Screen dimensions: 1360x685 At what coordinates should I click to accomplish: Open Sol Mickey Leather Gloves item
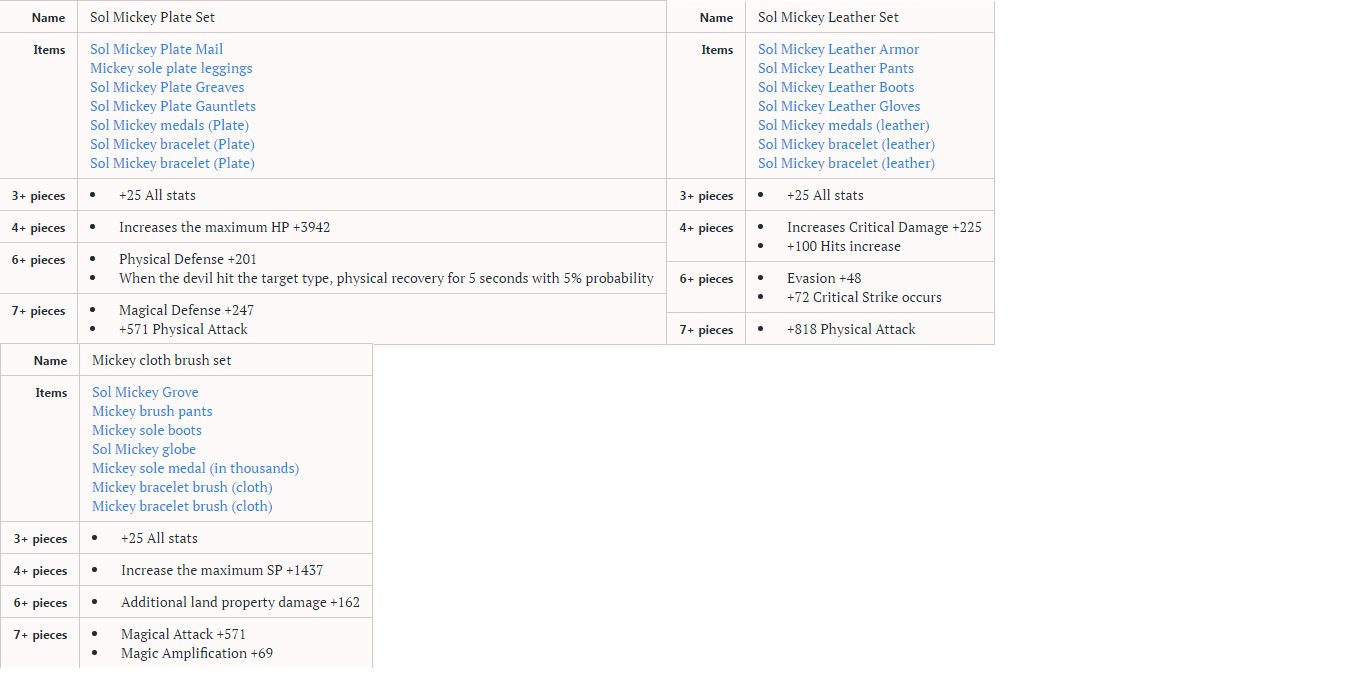[x=839, y=106]
